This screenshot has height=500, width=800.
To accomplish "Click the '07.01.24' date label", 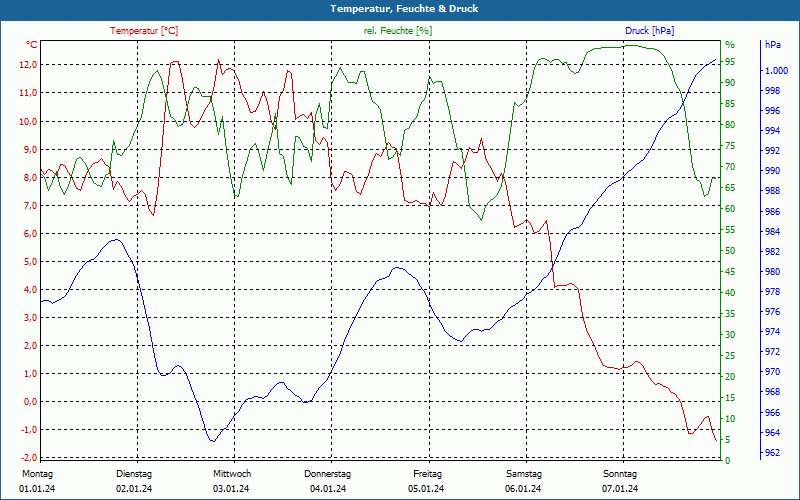I will tap(620, 489).
